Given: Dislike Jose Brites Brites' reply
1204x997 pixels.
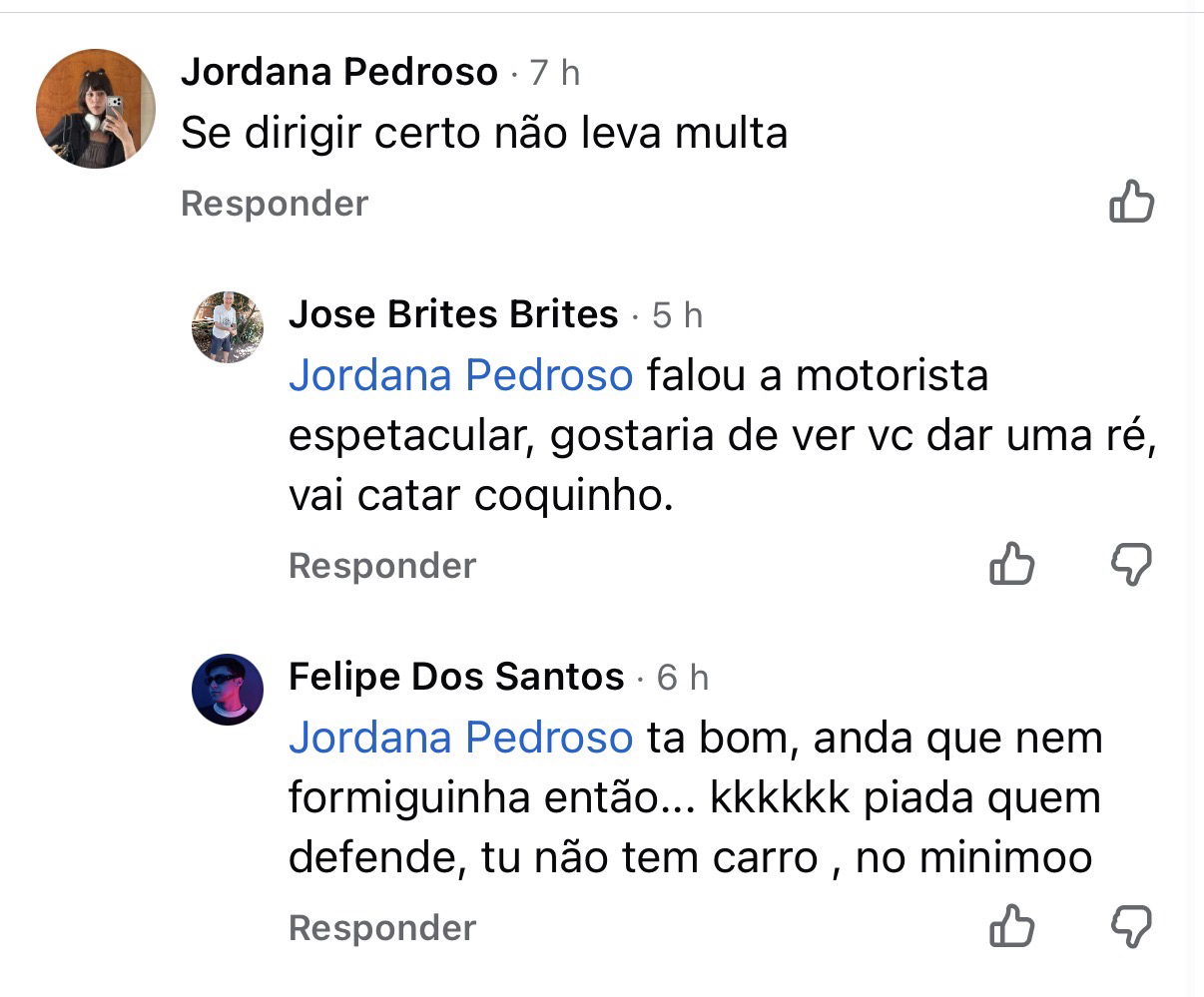Looking at the screenshot, I should (1131, 566).
